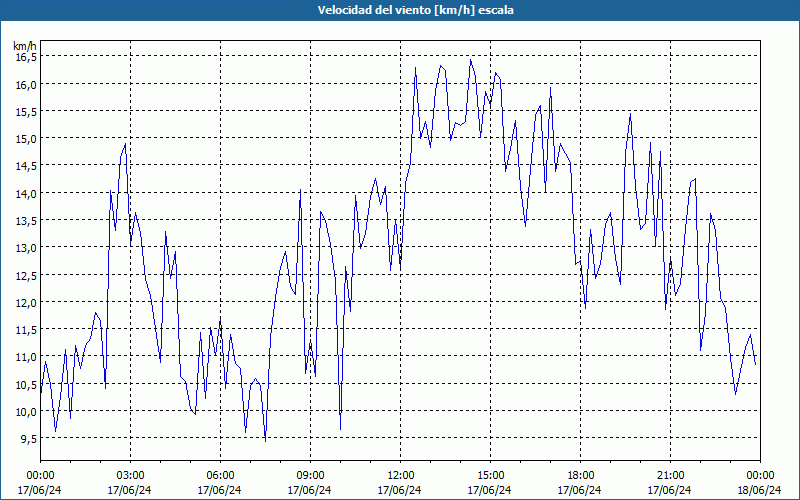Select the 11,0 y-axis label
800x500 pixels.
point(26,357)
